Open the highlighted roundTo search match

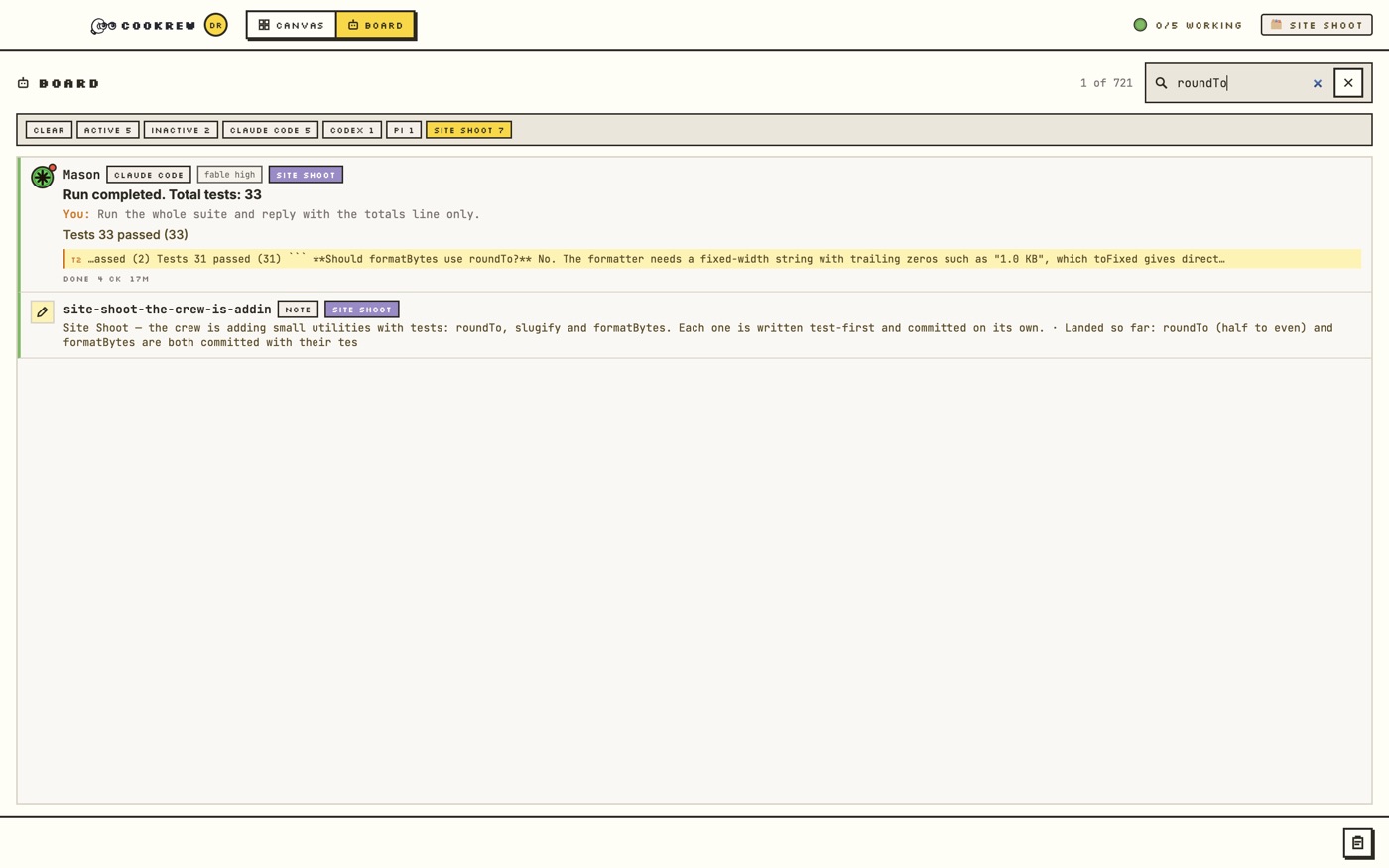(x=711, y=259)
